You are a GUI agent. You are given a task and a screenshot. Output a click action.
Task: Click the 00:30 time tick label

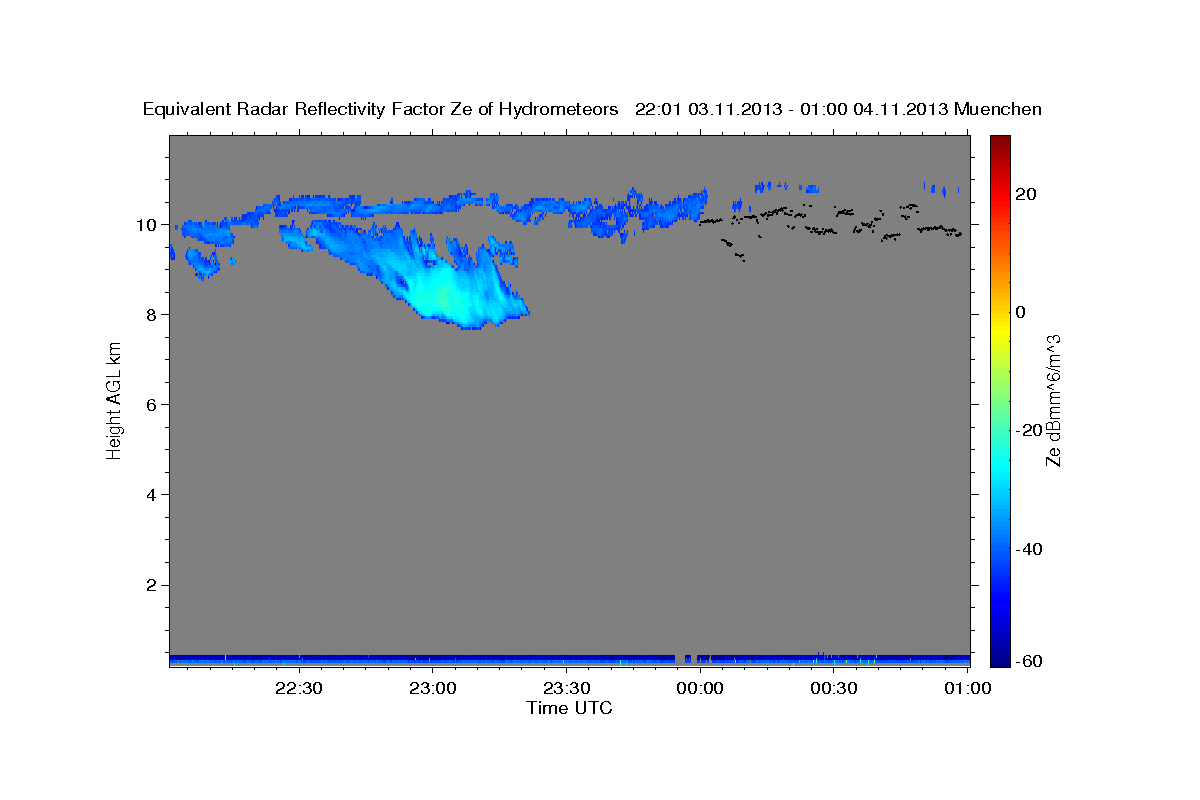[x=834, y=688]
